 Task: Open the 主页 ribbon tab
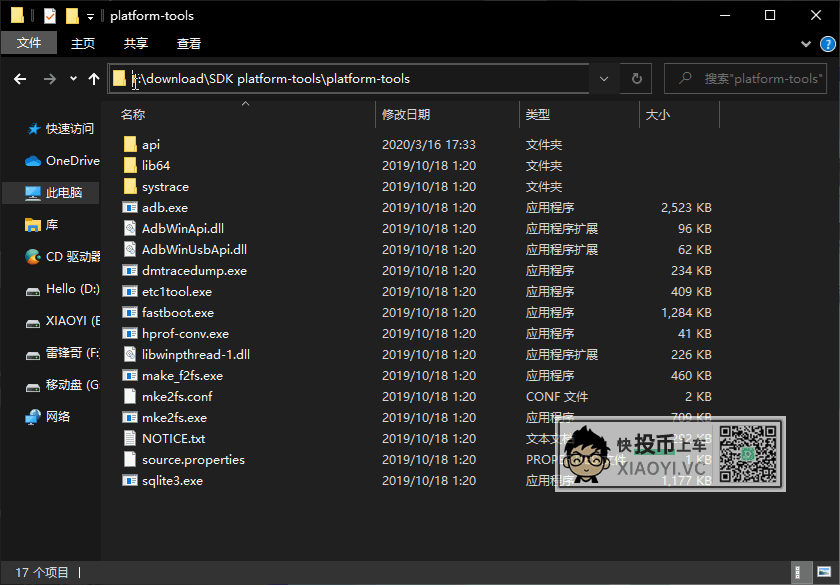[x=83, y=43]
